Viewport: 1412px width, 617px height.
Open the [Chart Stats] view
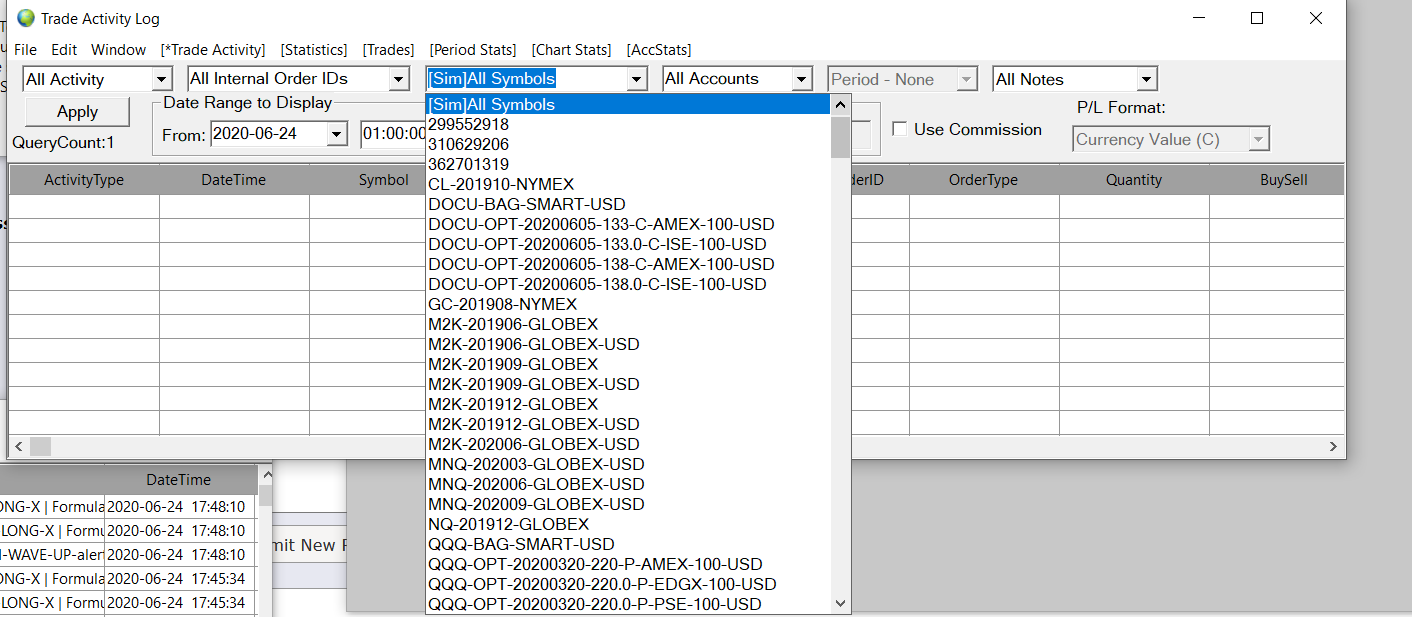(571, 49)
